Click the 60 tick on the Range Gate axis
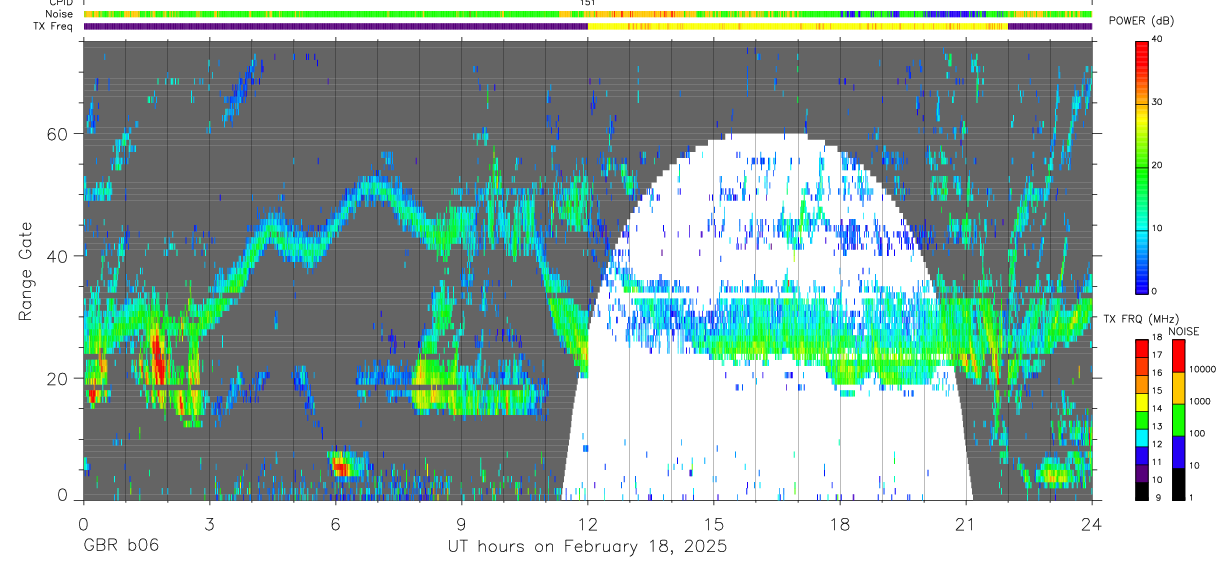Image resolution: width=1228 pixels, height=567 pixels. (58, 134)
